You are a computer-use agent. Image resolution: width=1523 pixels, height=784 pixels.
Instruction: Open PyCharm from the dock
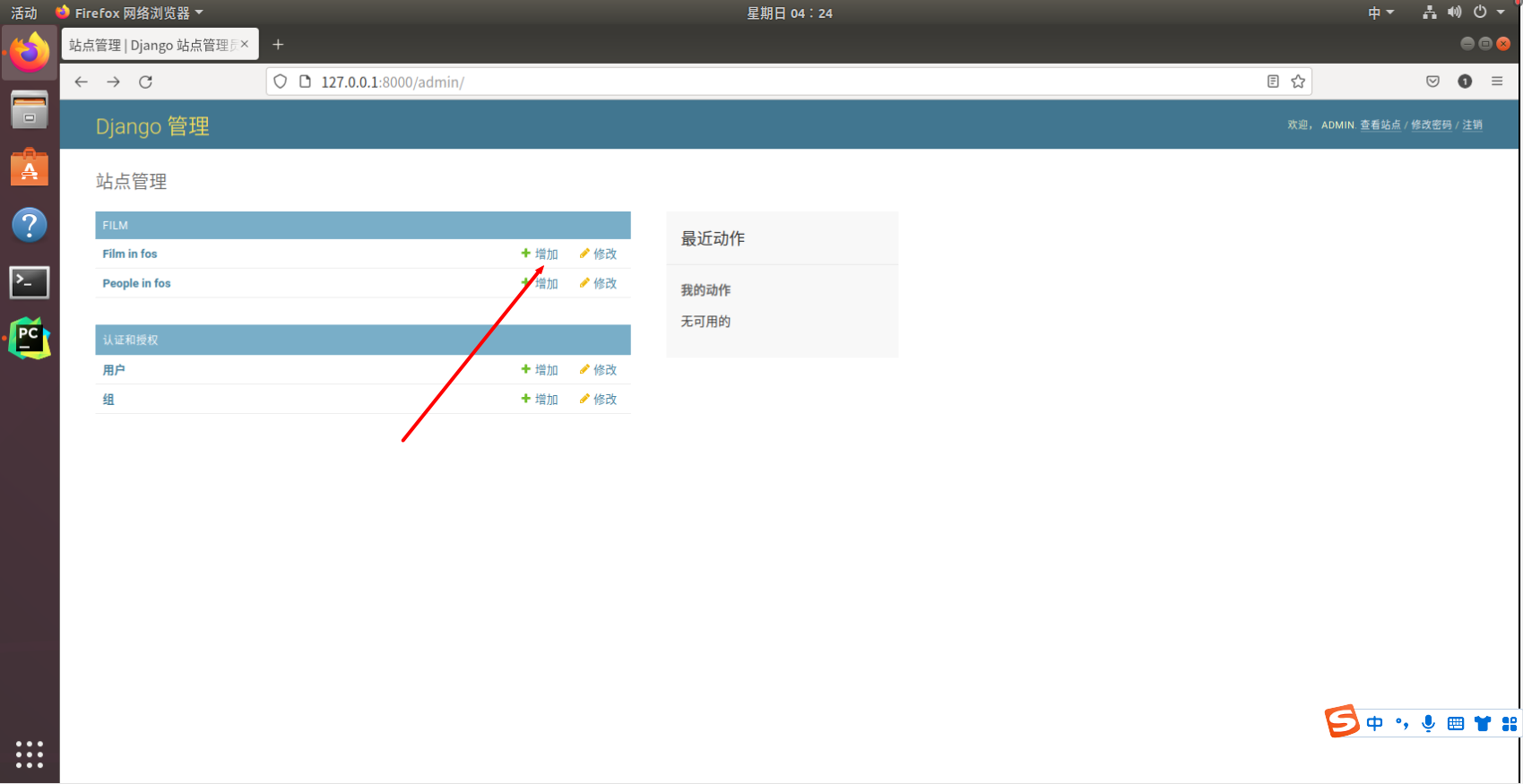tap(30, 339)
